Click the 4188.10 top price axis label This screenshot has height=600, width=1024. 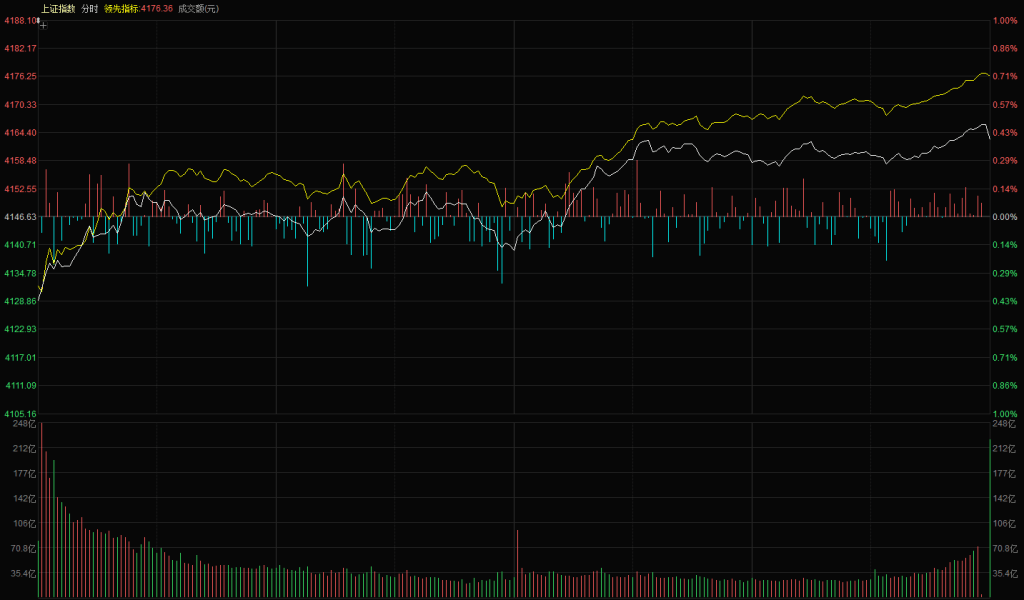[20, 20]
